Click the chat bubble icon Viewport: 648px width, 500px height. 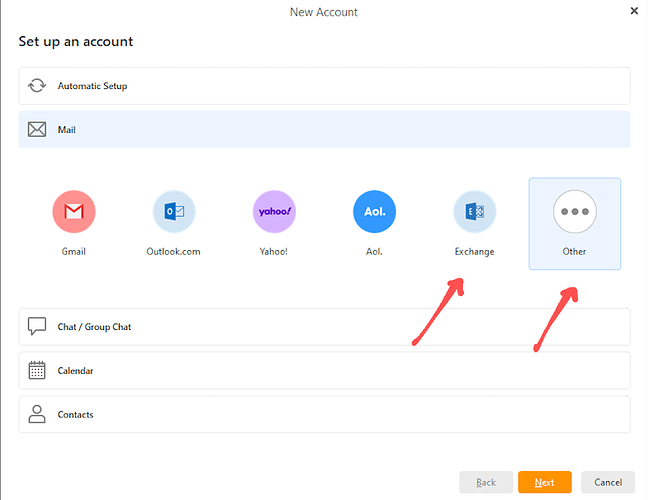[x=37, y=326]
